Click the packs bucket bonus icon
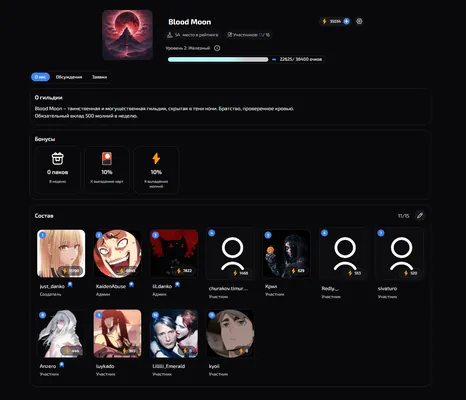The height and width of the screenshot is (400, 466). click(57, 158)
